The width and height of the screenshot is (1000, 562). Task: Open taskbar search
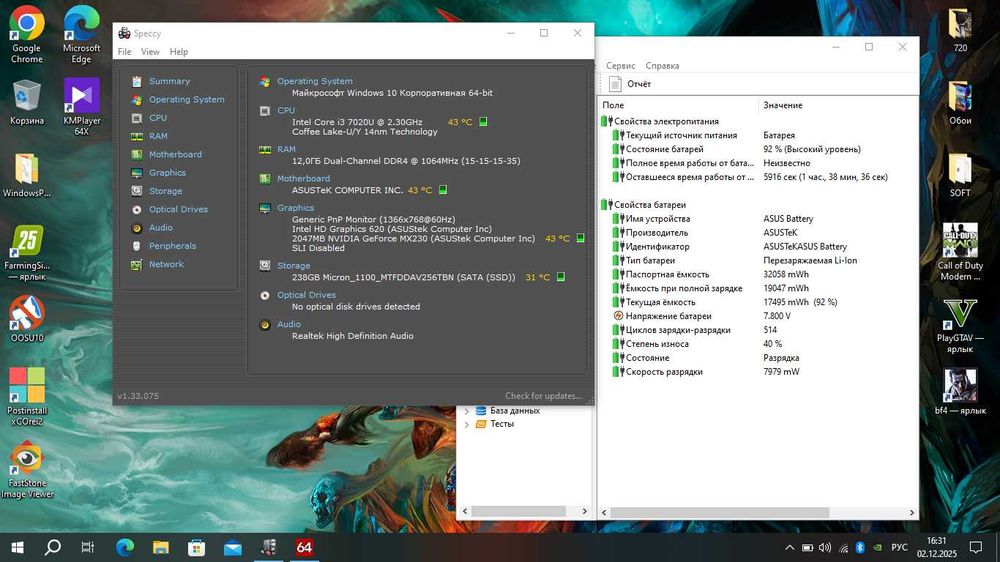pyautogui.click(x=53, y=547)
